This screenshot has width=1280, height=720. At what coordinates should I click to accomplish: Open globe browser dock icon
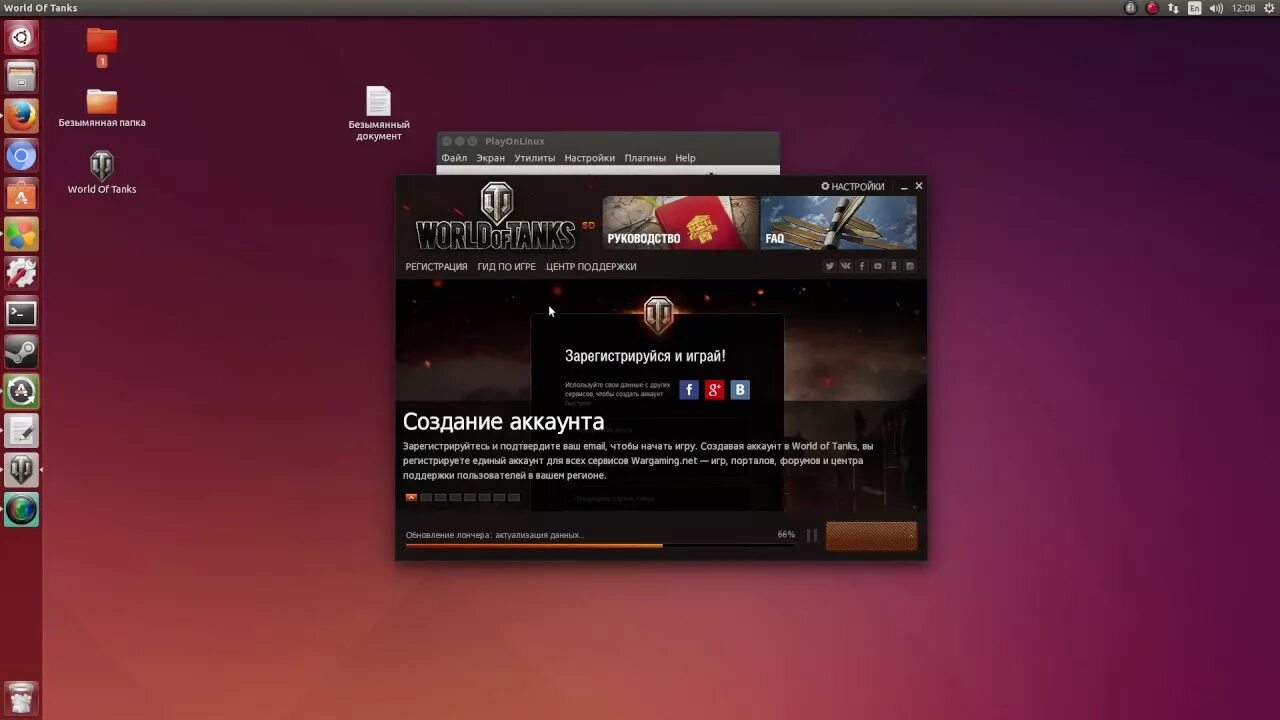(x=21, y=509)
